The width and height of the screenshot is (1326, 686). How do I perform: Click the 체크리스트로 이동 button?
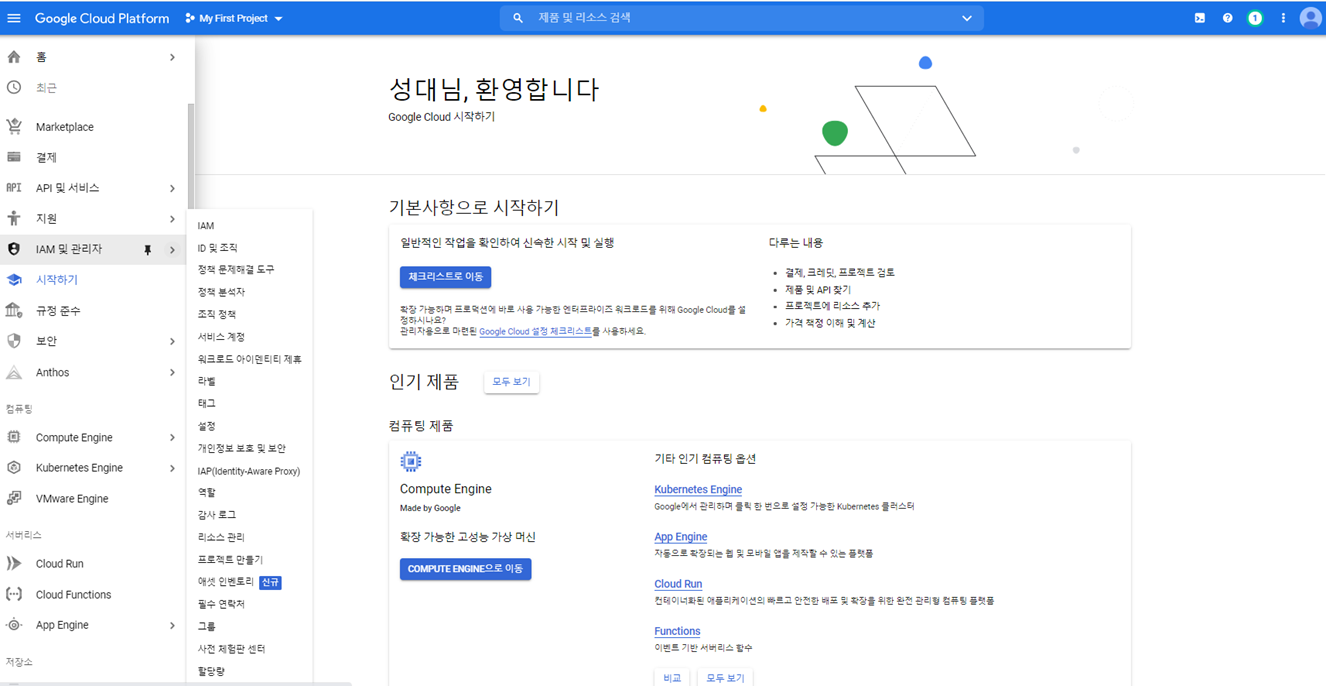point(445,277)
